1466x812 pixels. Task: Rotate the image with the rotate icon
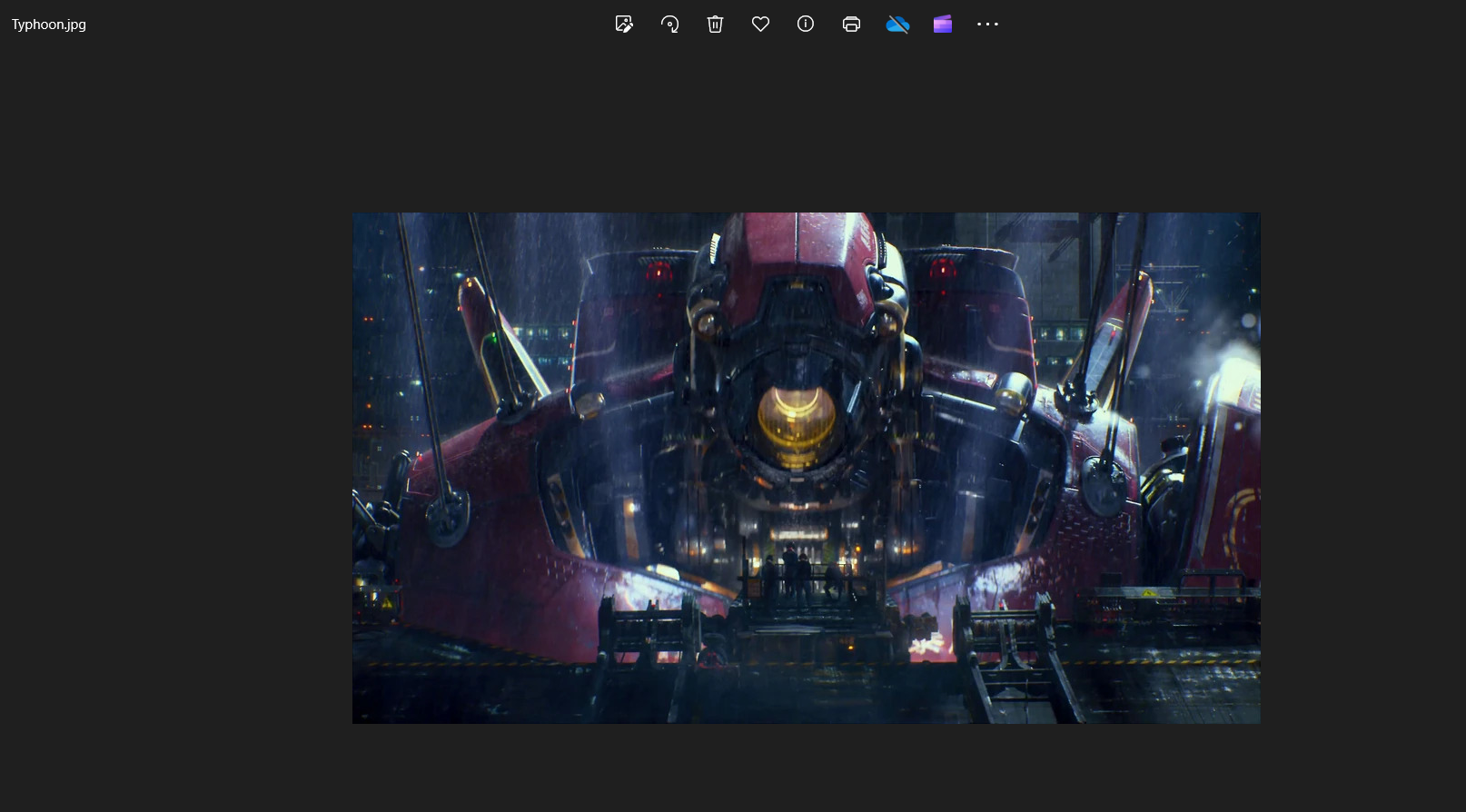670,25
